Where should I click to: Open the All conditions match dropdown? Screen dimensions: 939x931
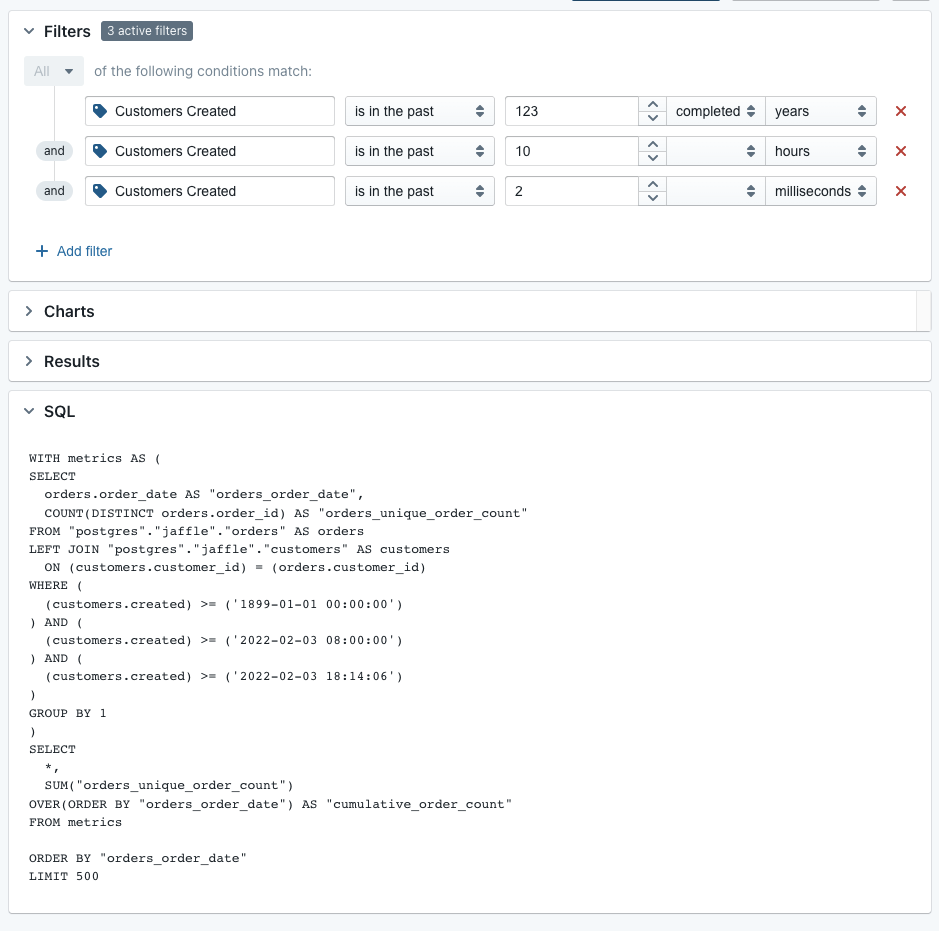click(x=53, y=71)
